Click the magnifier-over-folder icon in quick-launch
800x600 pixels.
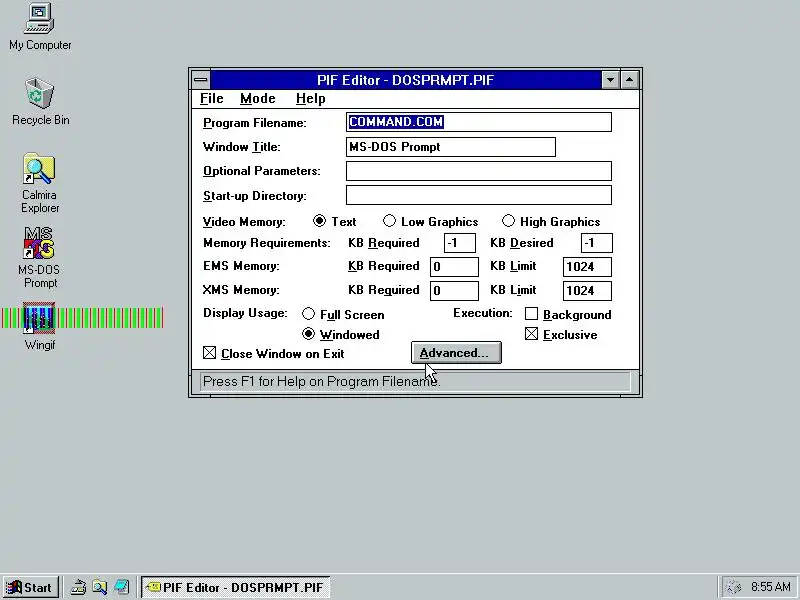coord(100,588)
